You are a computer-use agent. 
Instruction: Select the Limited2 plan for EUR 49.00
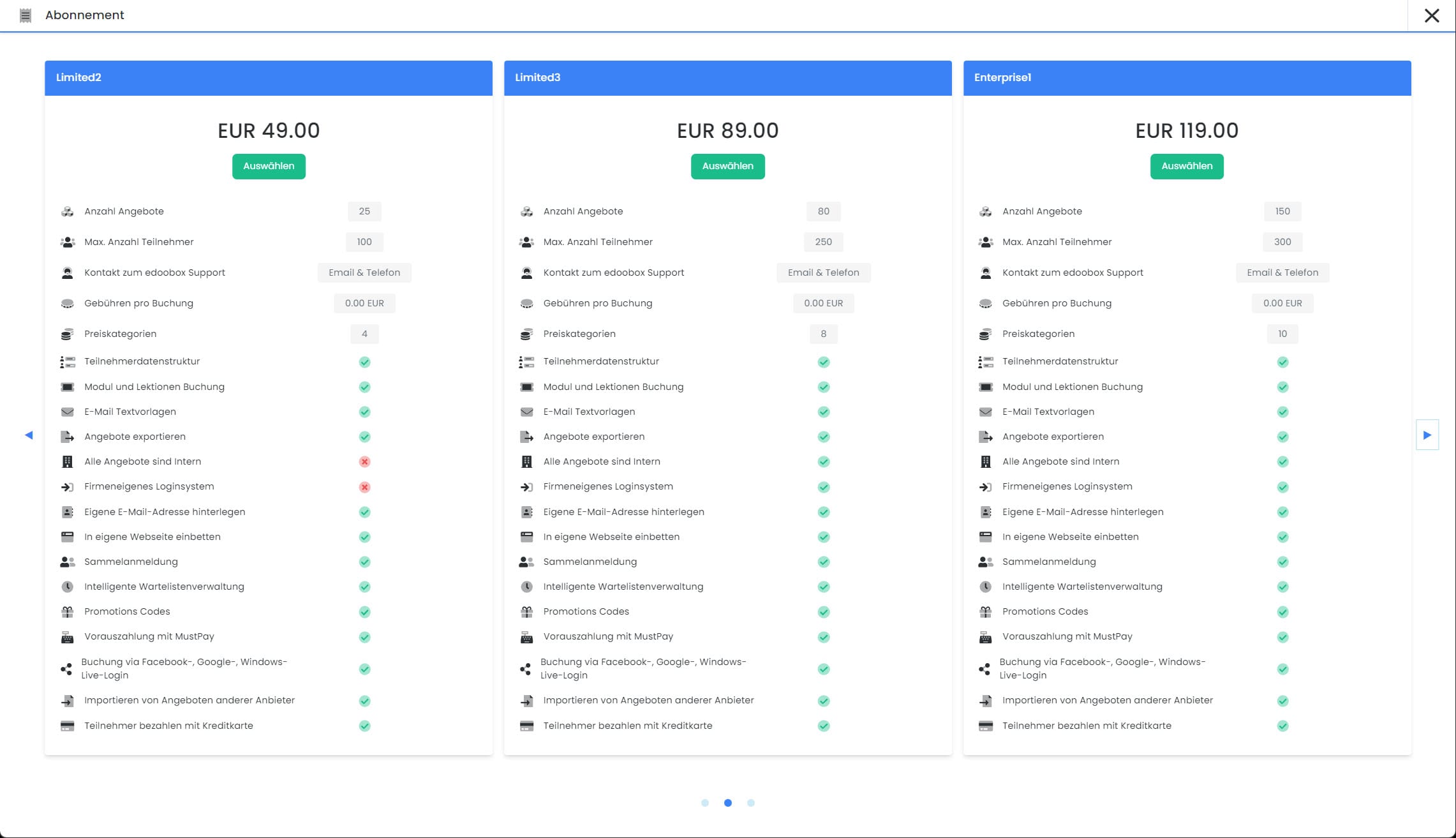269,166
